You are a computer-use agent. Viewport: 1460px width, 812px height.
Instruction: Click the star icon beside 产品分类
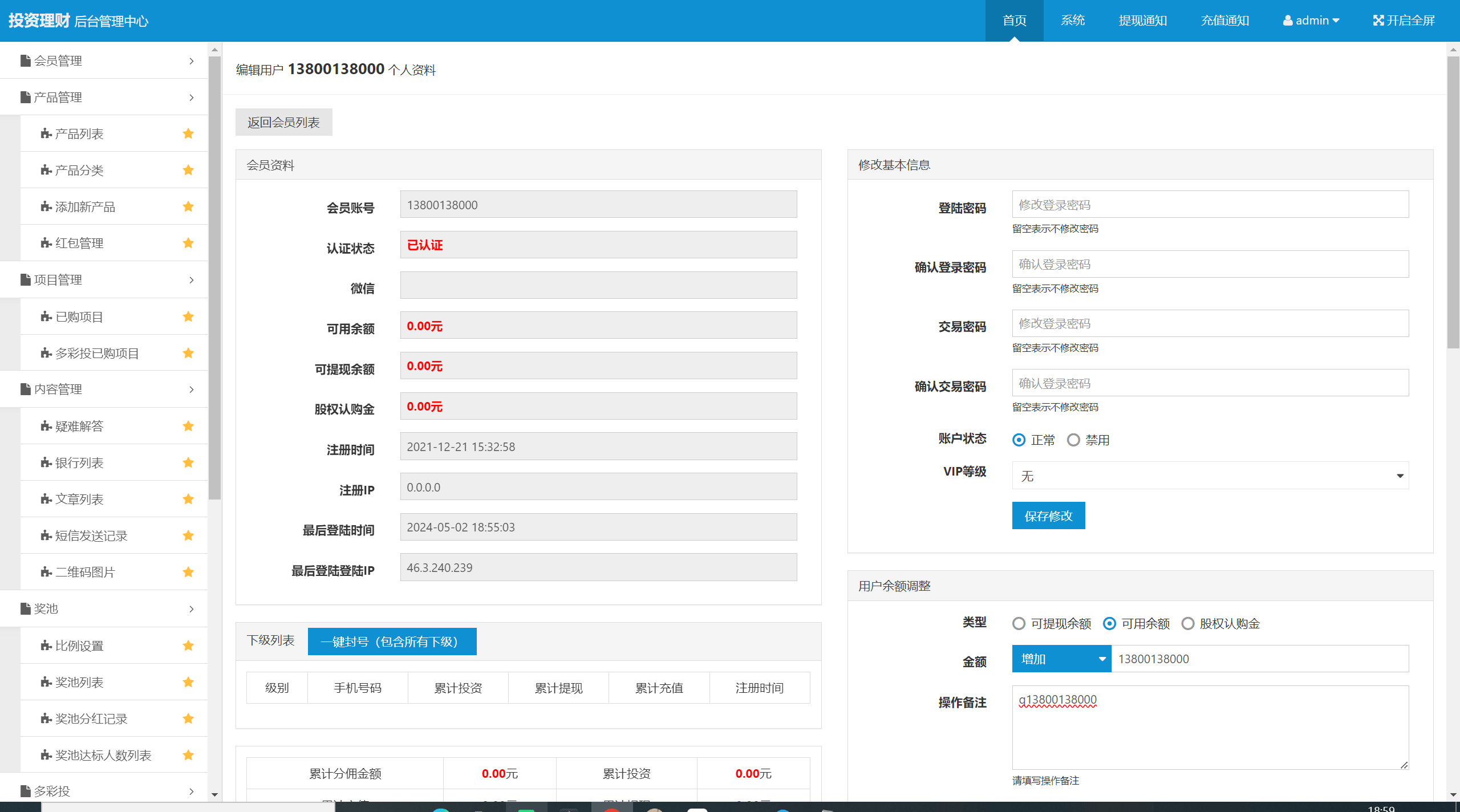pos(188,170)
